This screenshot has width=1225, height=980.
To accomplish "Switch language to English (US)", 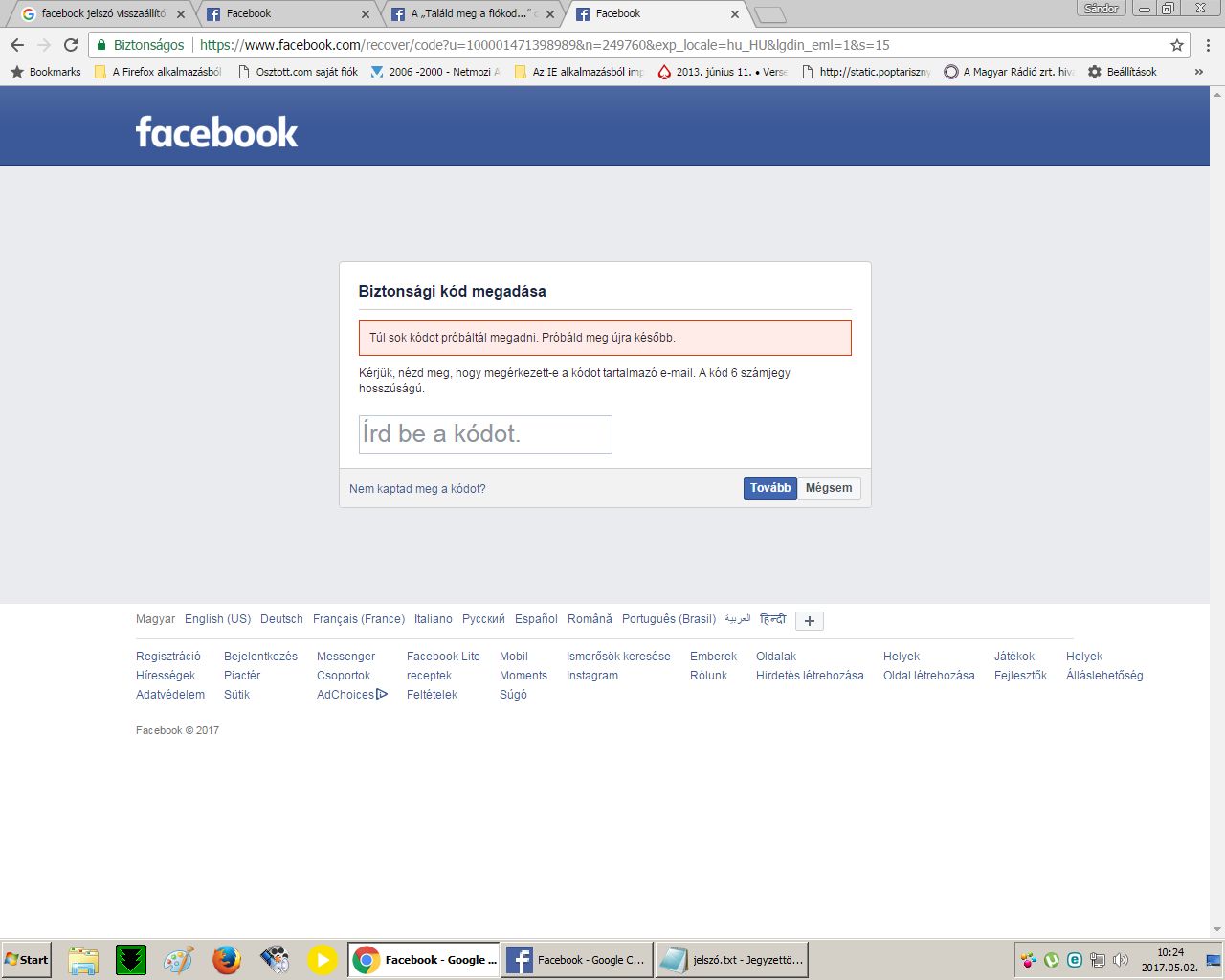I will point(217,619).
